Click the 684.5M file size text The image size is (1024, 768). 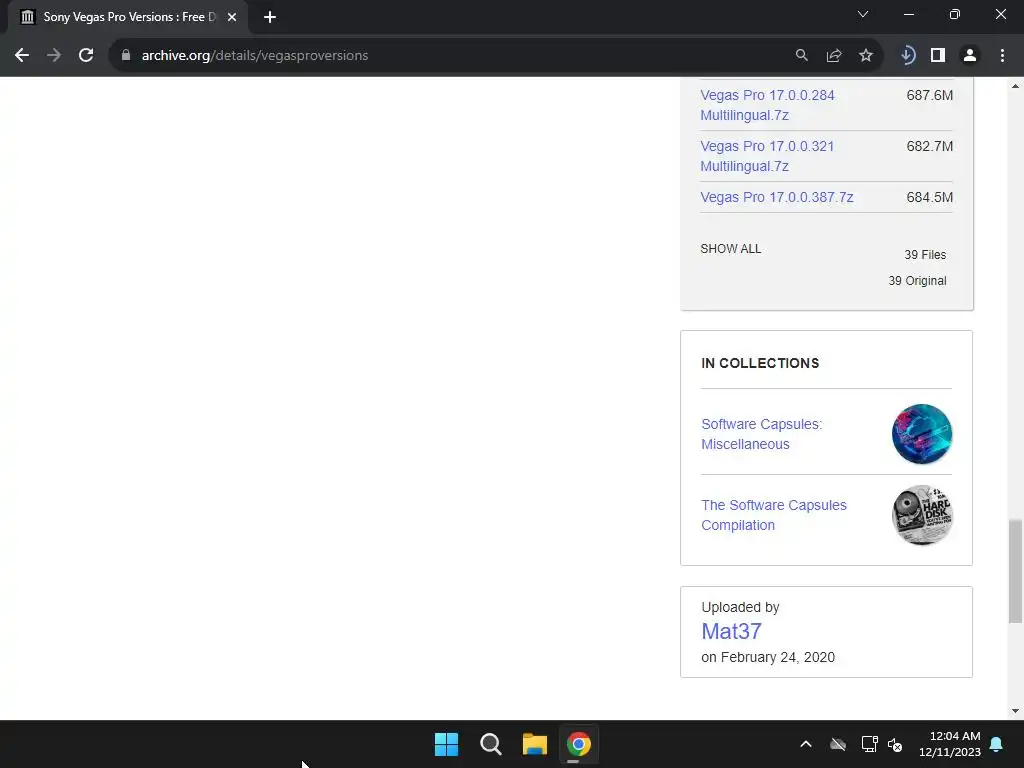click(929, 197)
